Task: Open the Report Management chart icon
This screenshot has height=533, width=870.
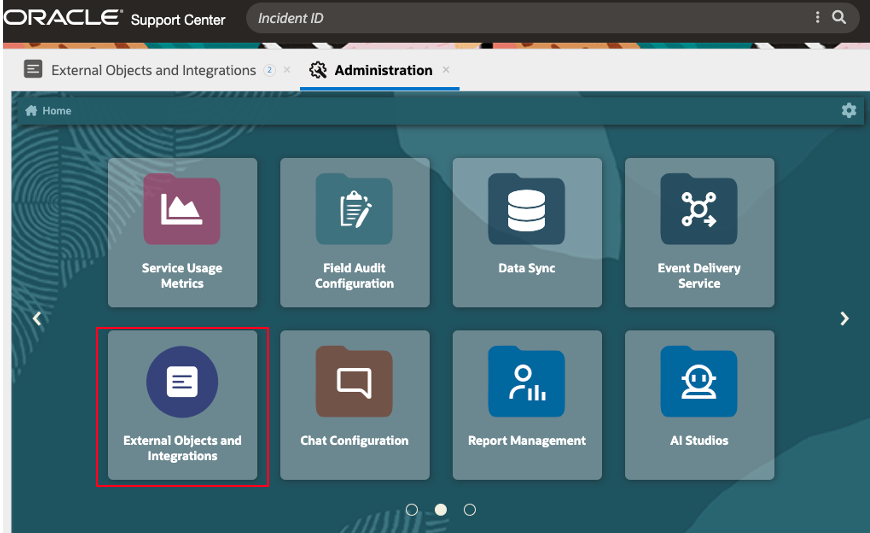Action: (527, 382)
